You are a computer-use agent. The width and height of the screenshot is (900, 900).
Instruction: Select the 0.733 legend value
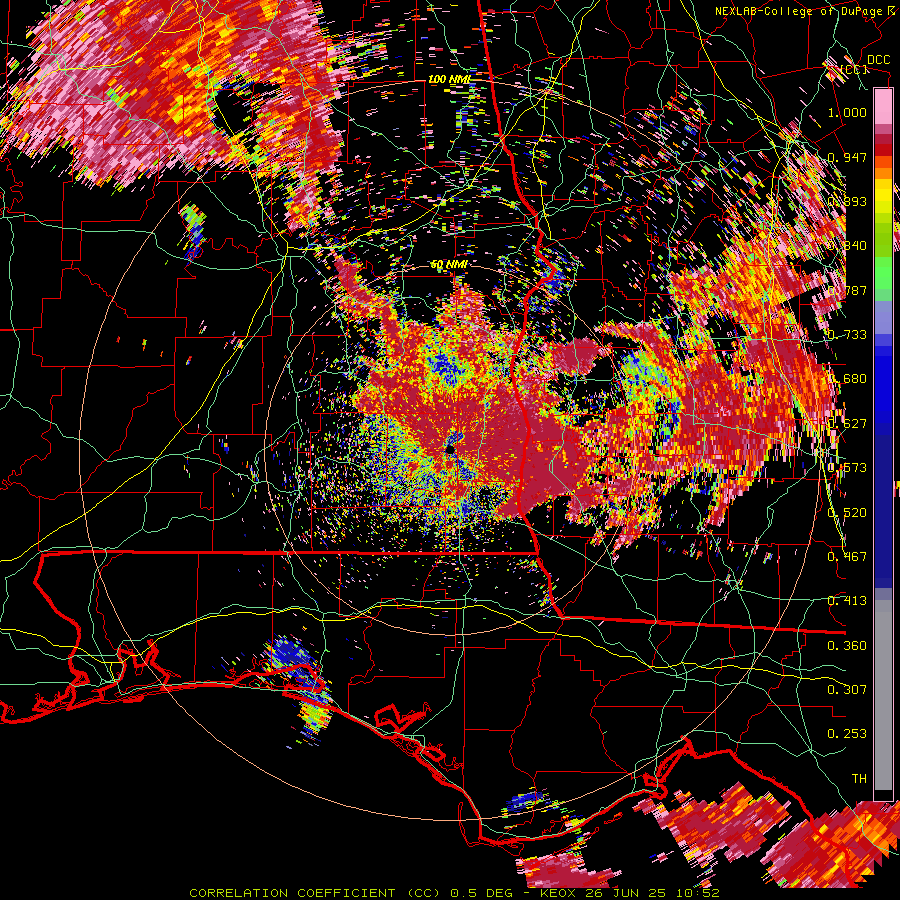click(x=847, y=334)
